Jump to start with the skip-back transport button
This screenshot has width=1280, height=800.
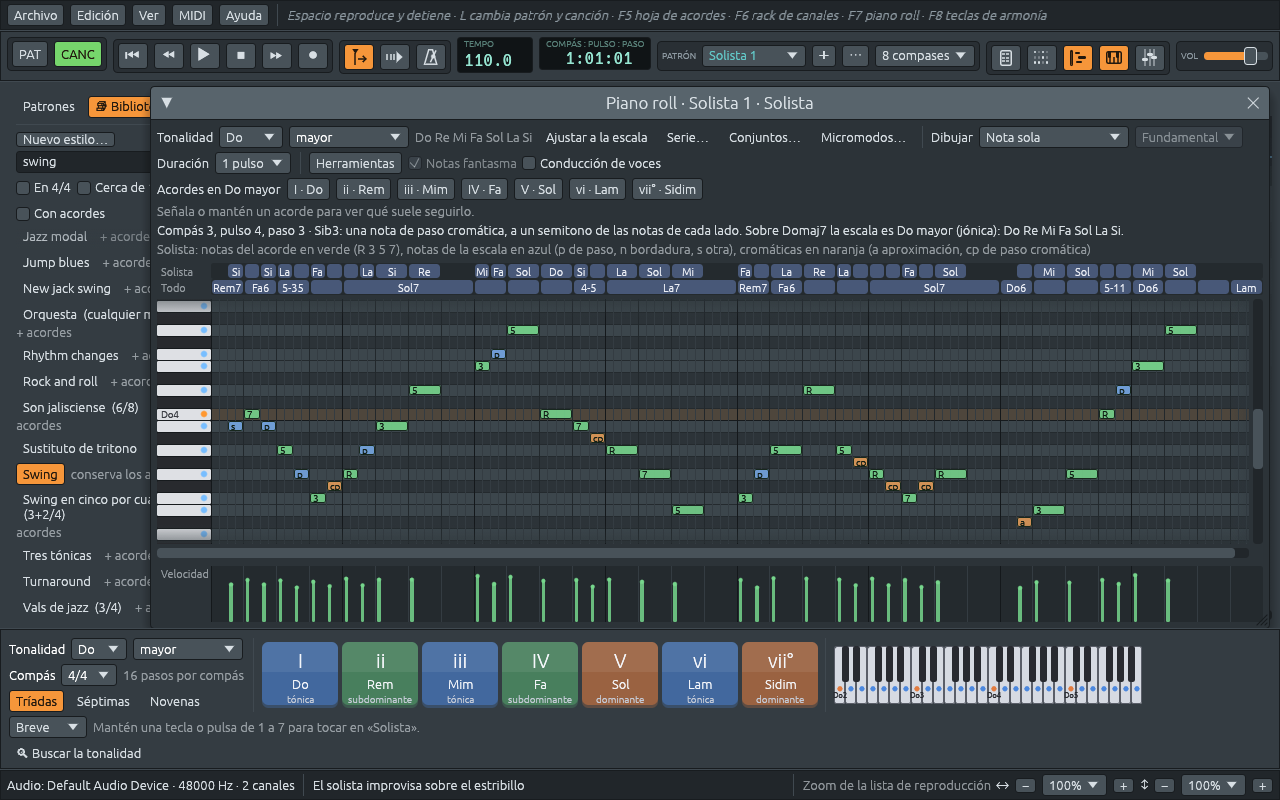coord(131,56)
